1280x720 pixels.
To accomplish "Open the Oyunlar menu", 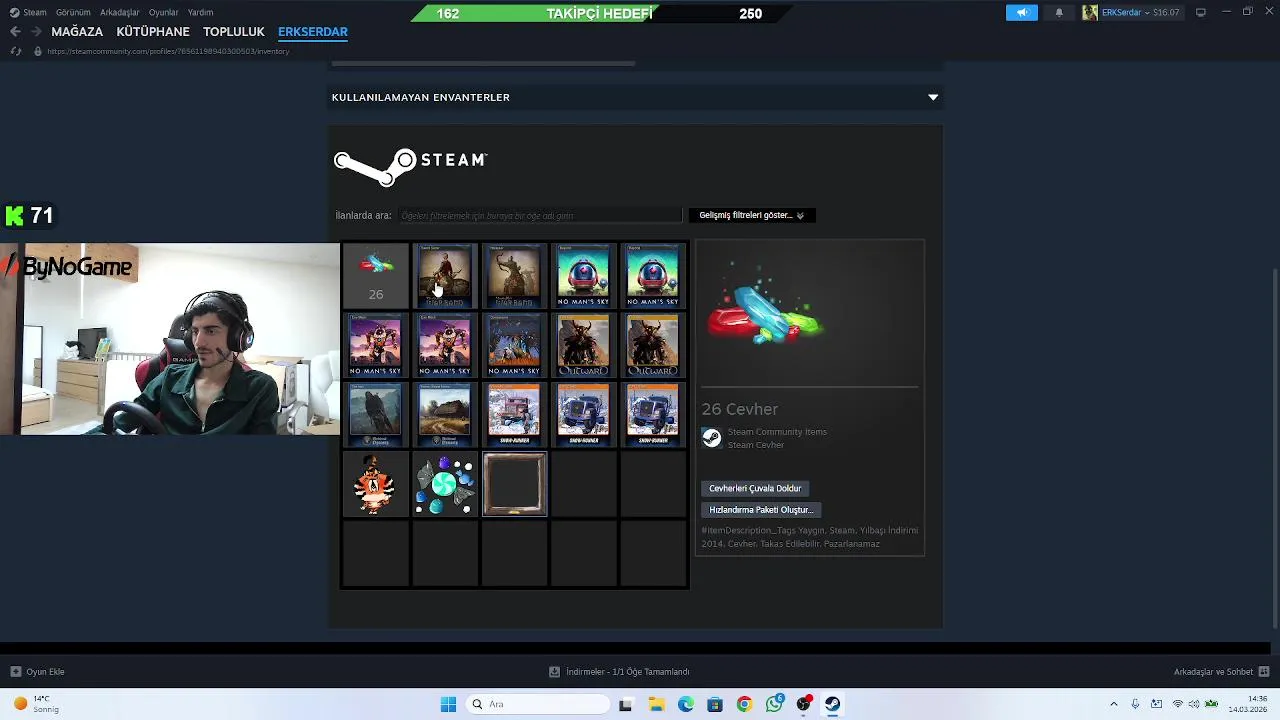I will pos(164,13).
